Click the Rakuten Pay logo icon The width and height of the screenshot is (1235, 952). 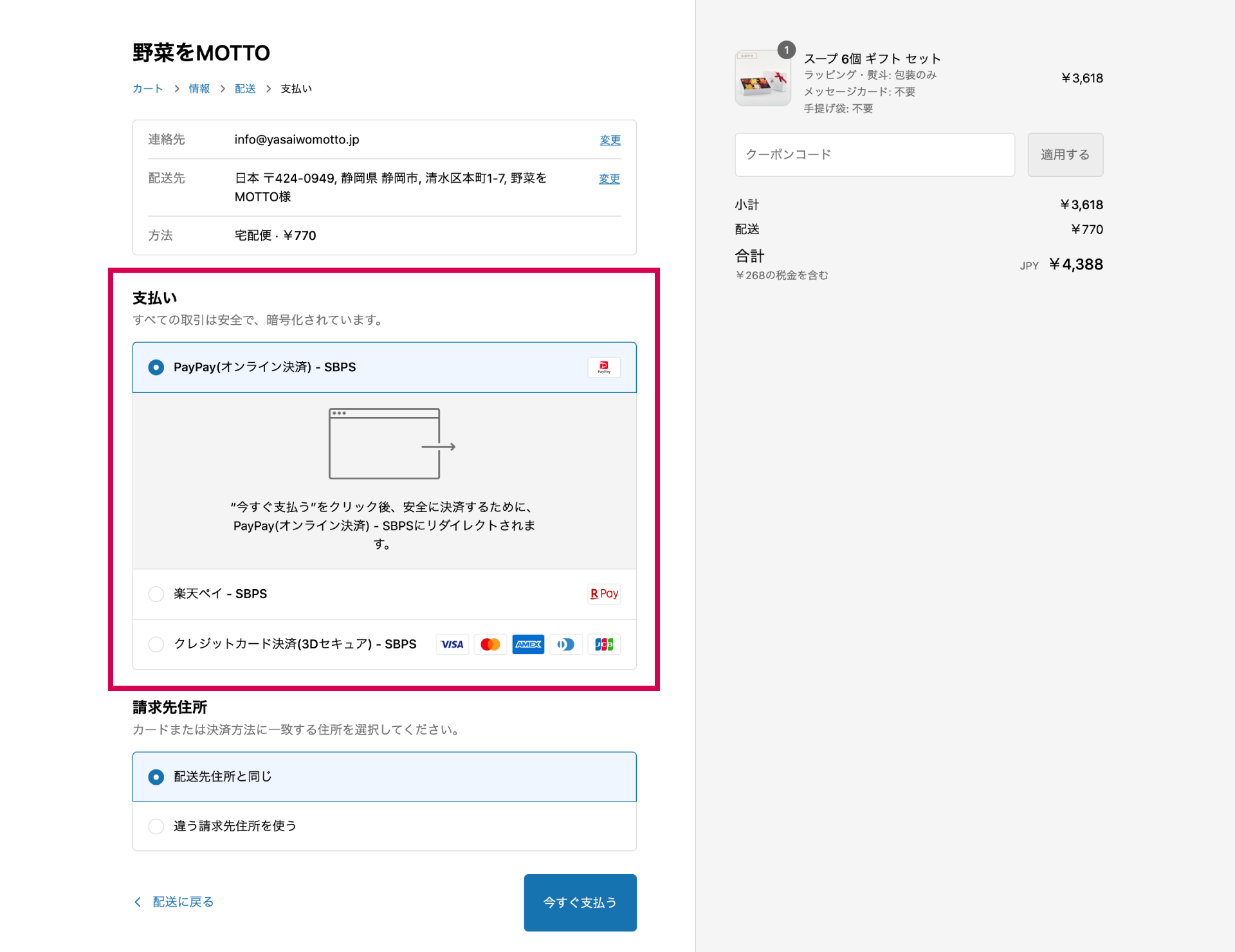pyautogui.click(x=603, y=594)
